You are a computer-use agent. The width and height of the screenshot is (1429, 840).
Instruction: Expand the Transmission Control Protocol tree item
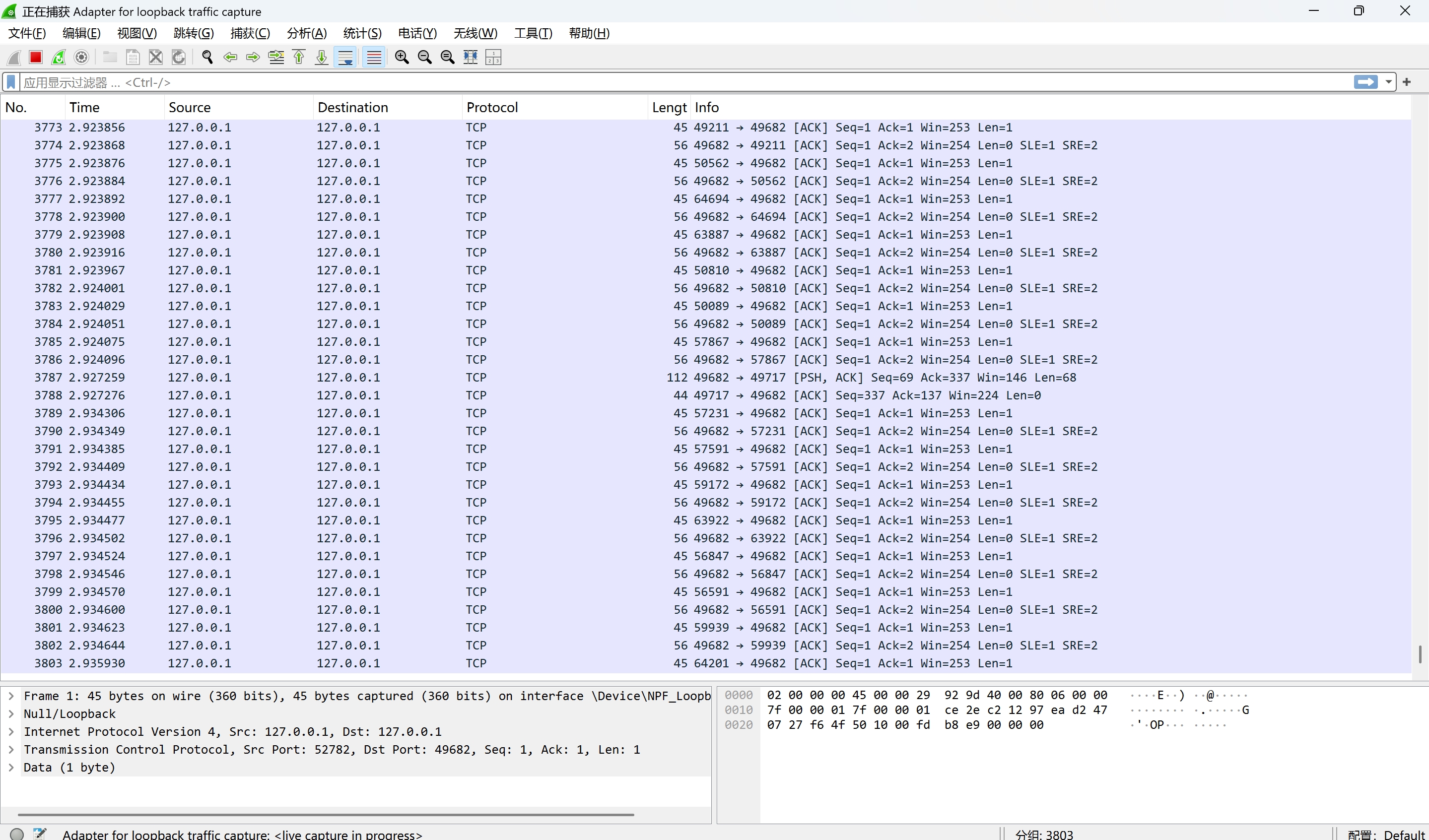pyautogui.click(x=11, y=750)
